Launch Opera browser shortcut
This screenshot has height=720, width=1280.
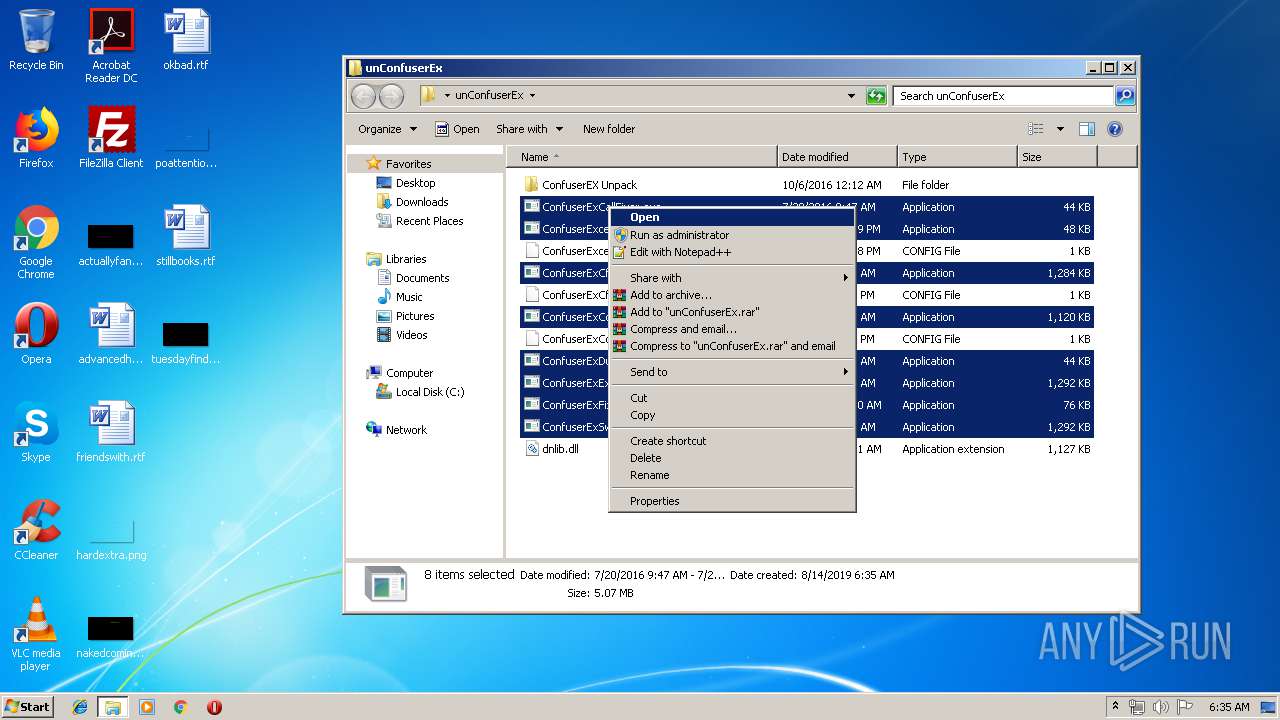pyautogui.click(x=36, y=334)
